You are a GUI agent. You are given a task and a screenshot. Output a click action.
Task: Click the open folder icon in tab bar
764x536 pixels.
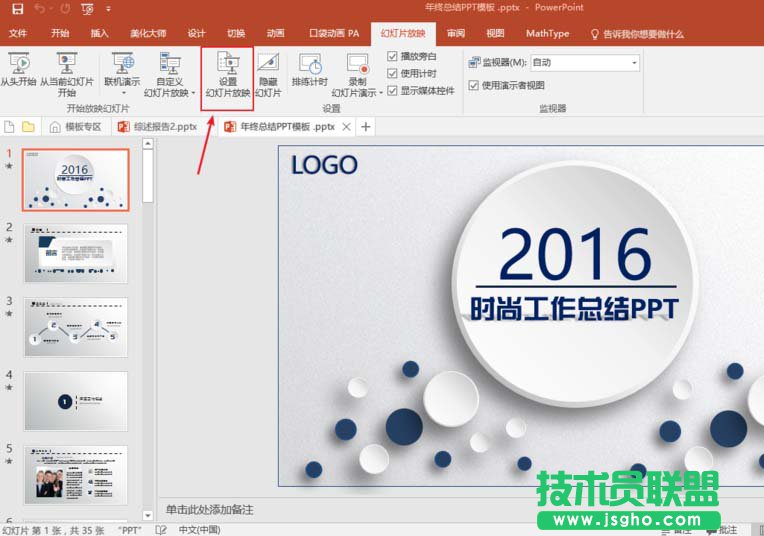(28, 127)
